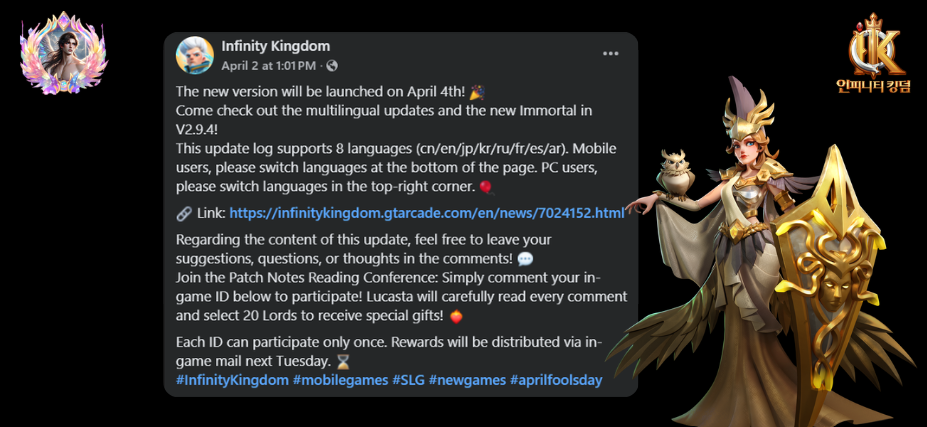Click the winged character badge at top-left
Image resolution: width=927 pixels, height=427 pixels.
(63, 53)
